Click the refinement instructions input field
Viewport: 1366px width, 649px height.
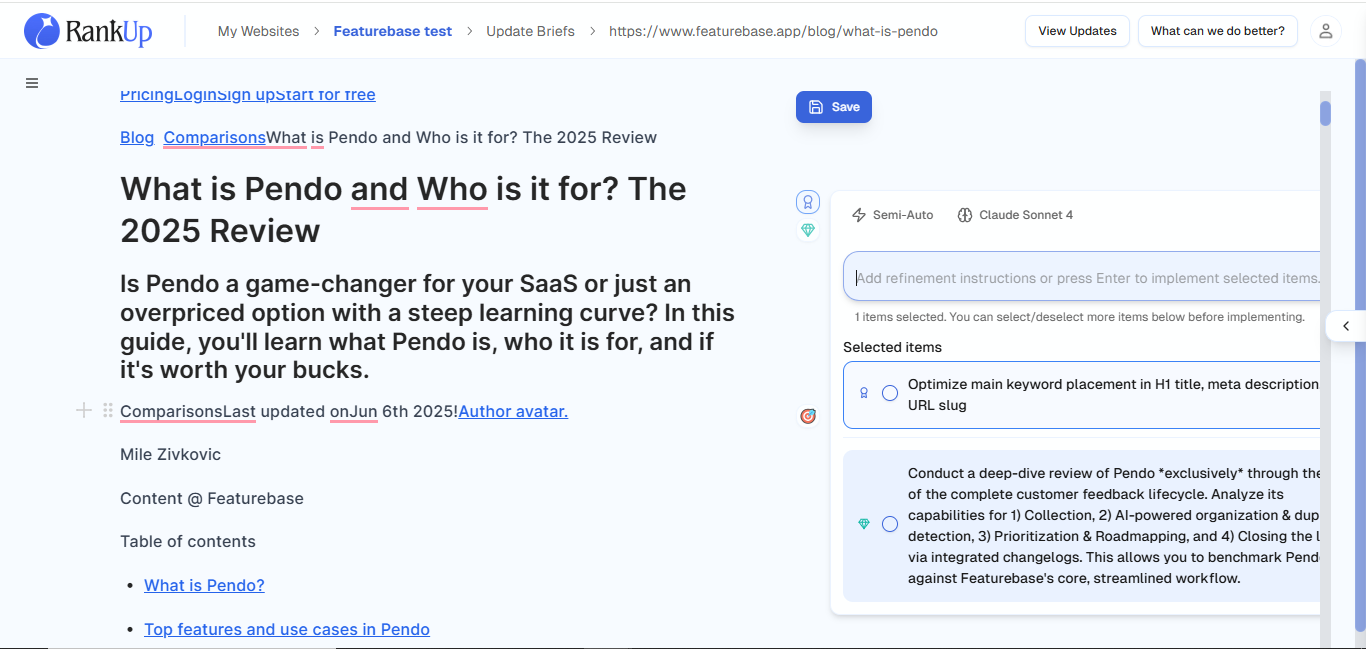1082,277
